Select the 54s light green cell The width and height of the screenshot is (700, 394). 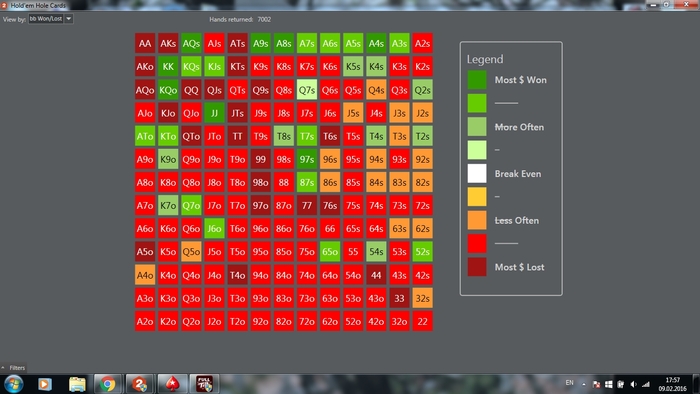point(376,252)
